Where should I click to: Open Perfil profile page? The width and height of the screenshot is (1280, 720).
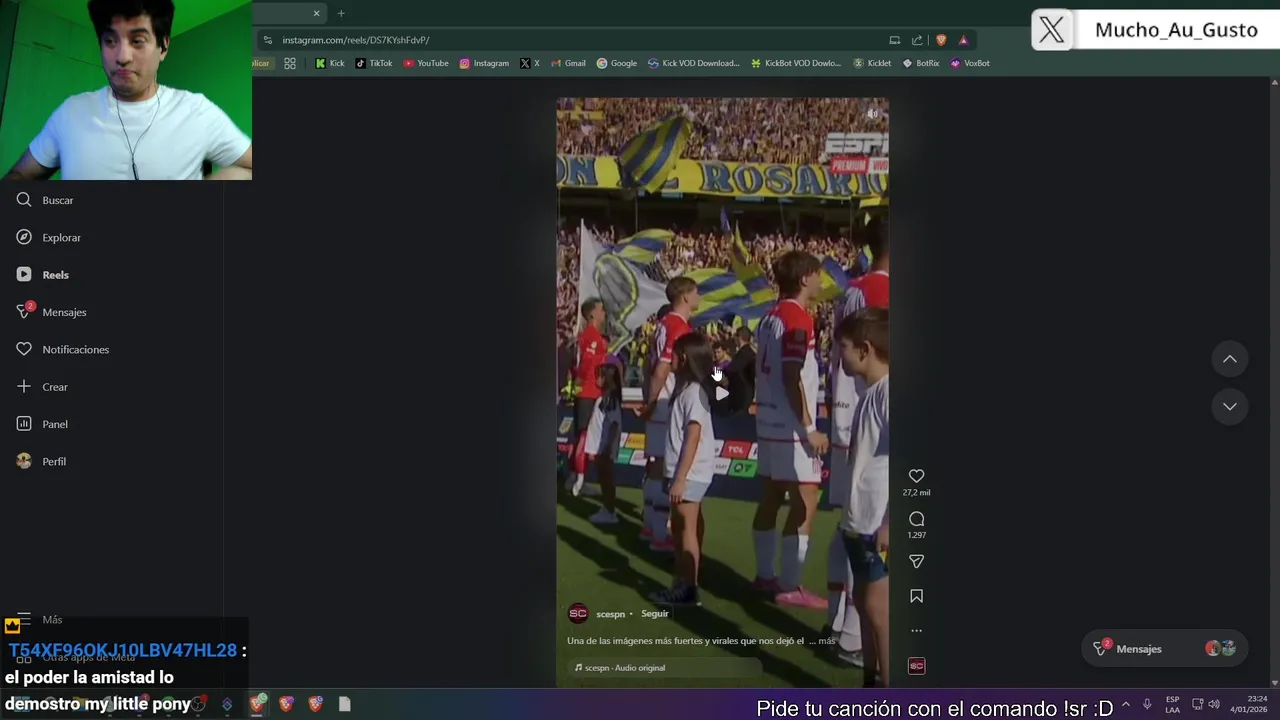click(x=41, y=461)
